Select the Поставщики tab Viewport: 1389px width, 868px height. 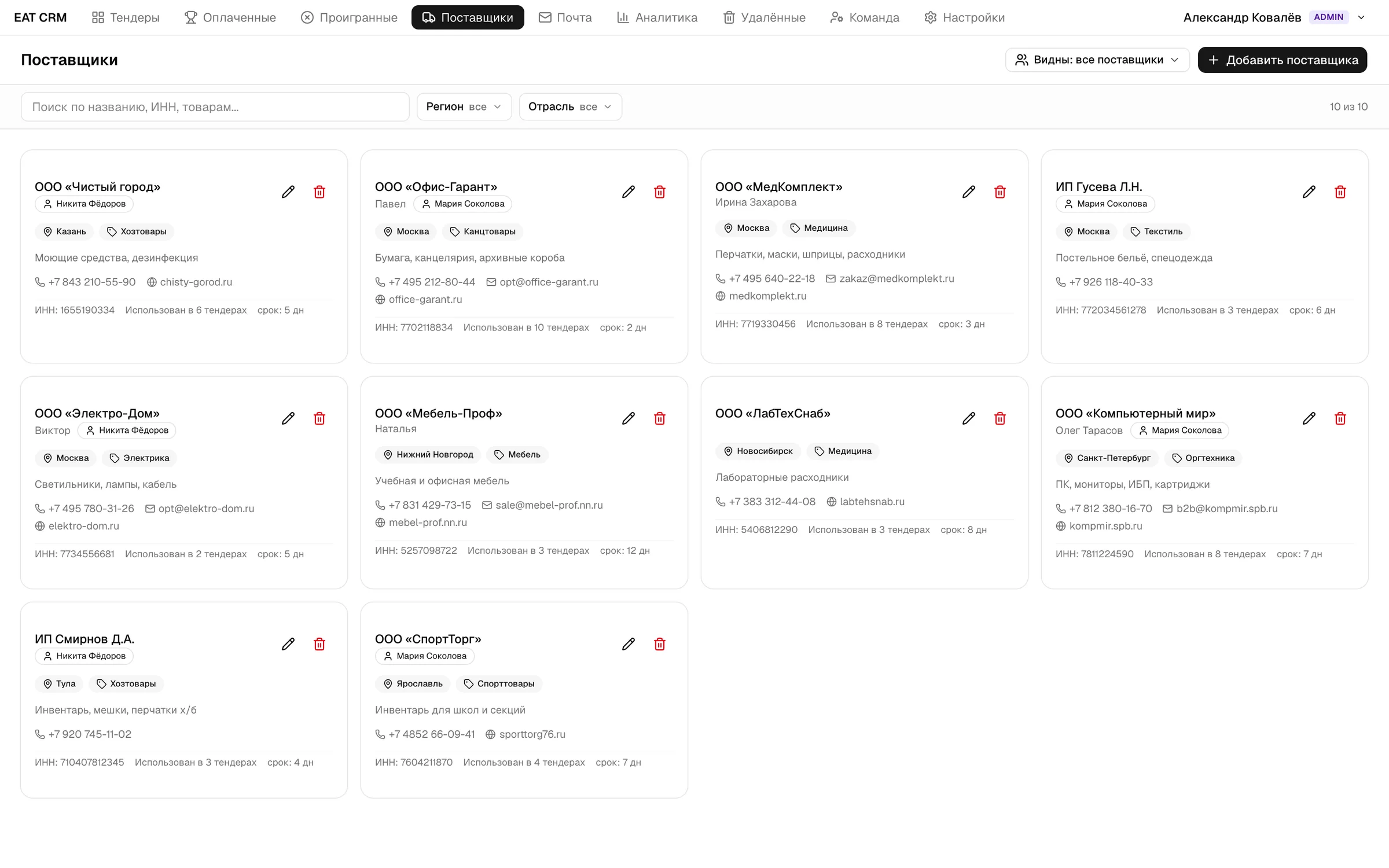coord(468,17)
